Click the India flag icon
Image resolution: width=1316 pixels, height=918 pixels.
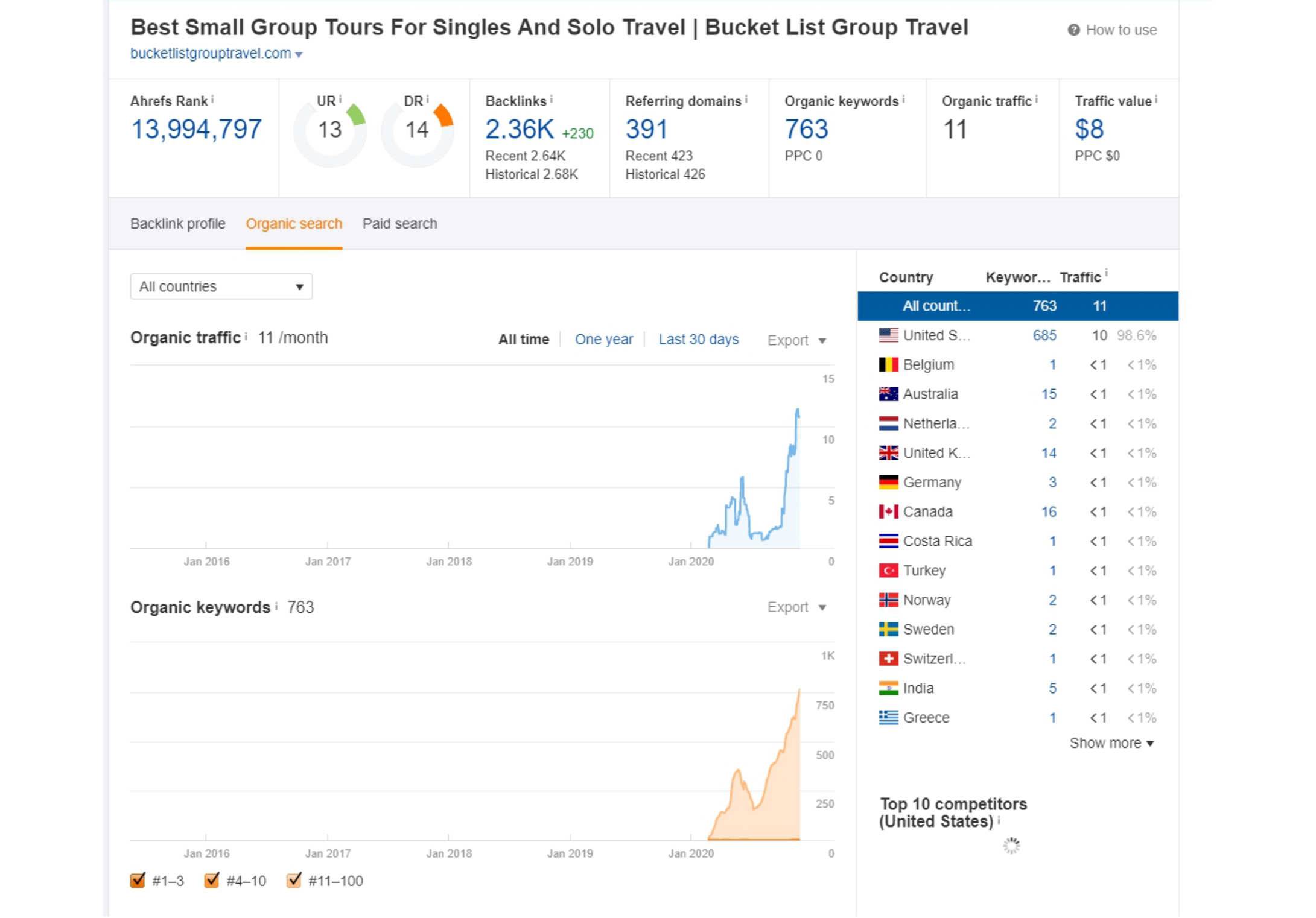point(888,688)
